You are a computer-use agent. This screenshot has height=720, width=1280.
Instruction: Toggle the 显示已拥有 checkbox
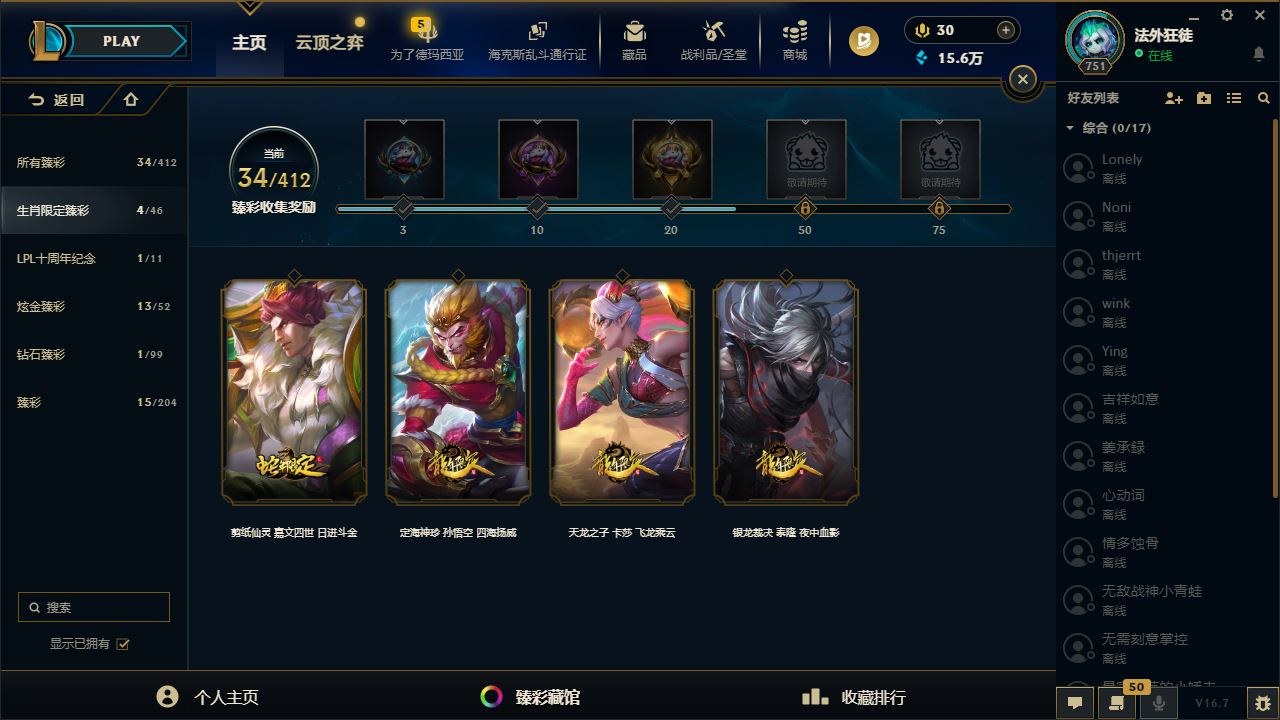click(123, 644)
